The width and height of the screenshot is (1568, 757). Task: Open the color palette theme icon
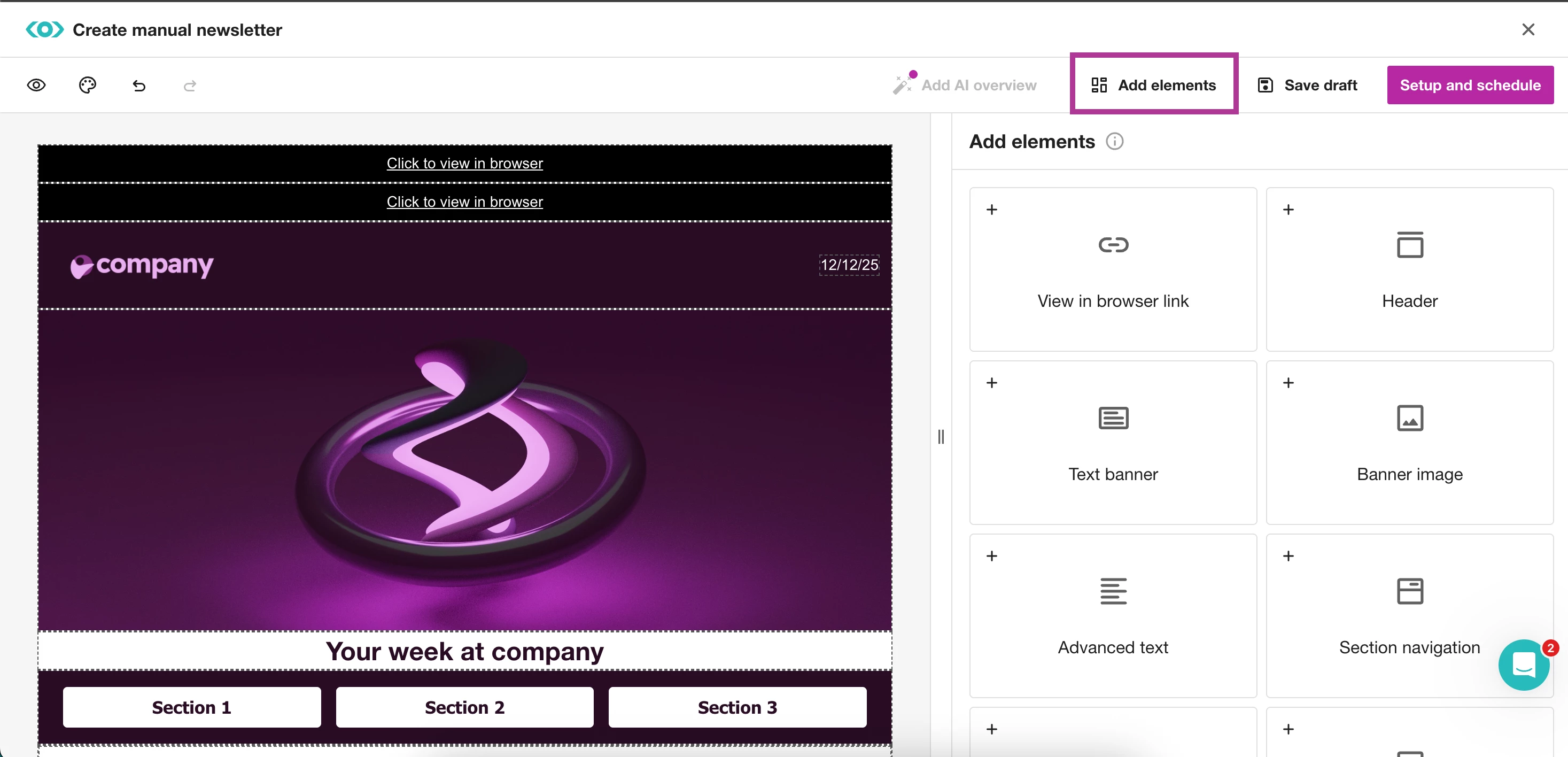[x=88, y=85]
